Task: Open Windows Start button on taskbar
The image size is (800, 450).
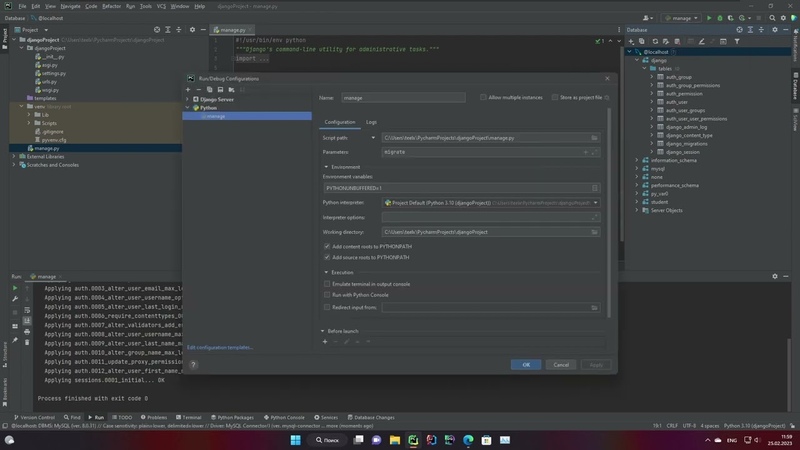Action: 295,440
